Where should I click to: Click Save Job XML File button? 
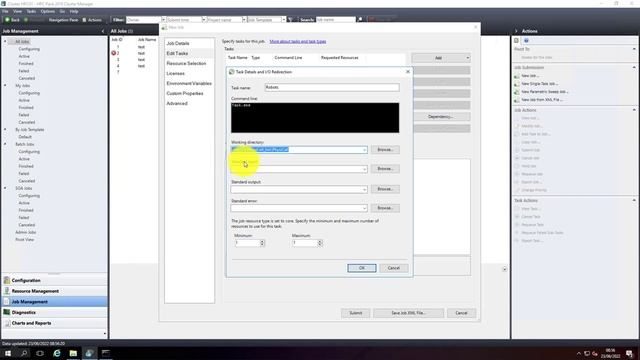(x=408, y=313)
